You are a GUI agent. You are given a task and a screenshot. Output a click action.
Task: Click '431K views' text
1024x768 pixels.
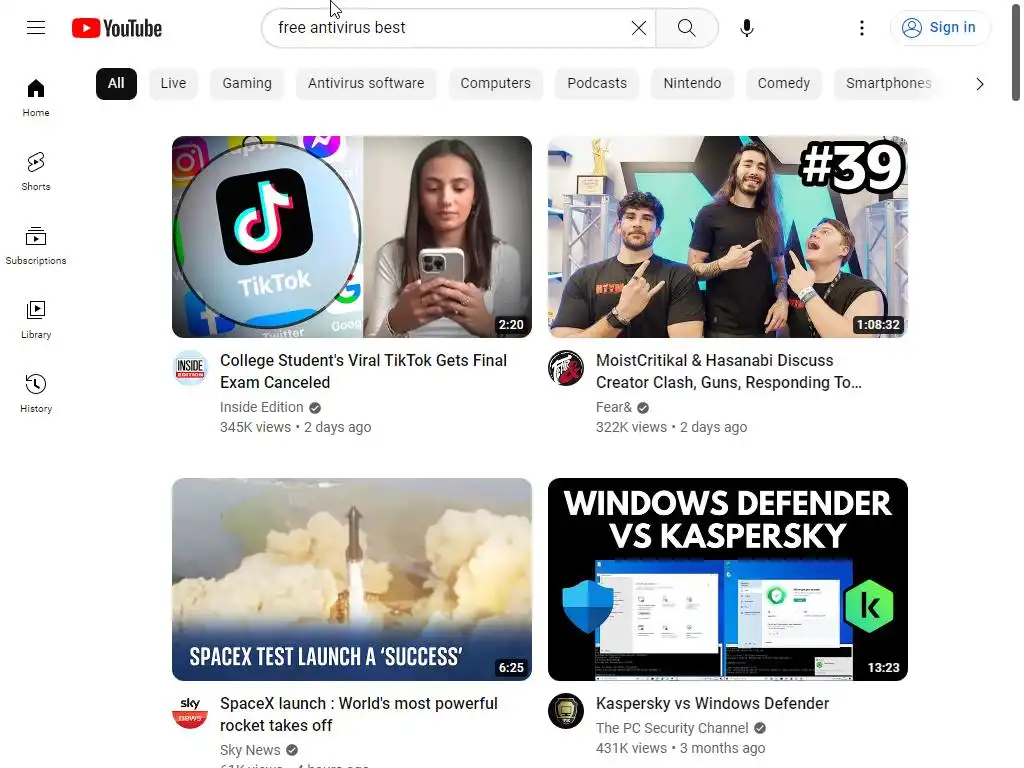click(x=631, y=748)
